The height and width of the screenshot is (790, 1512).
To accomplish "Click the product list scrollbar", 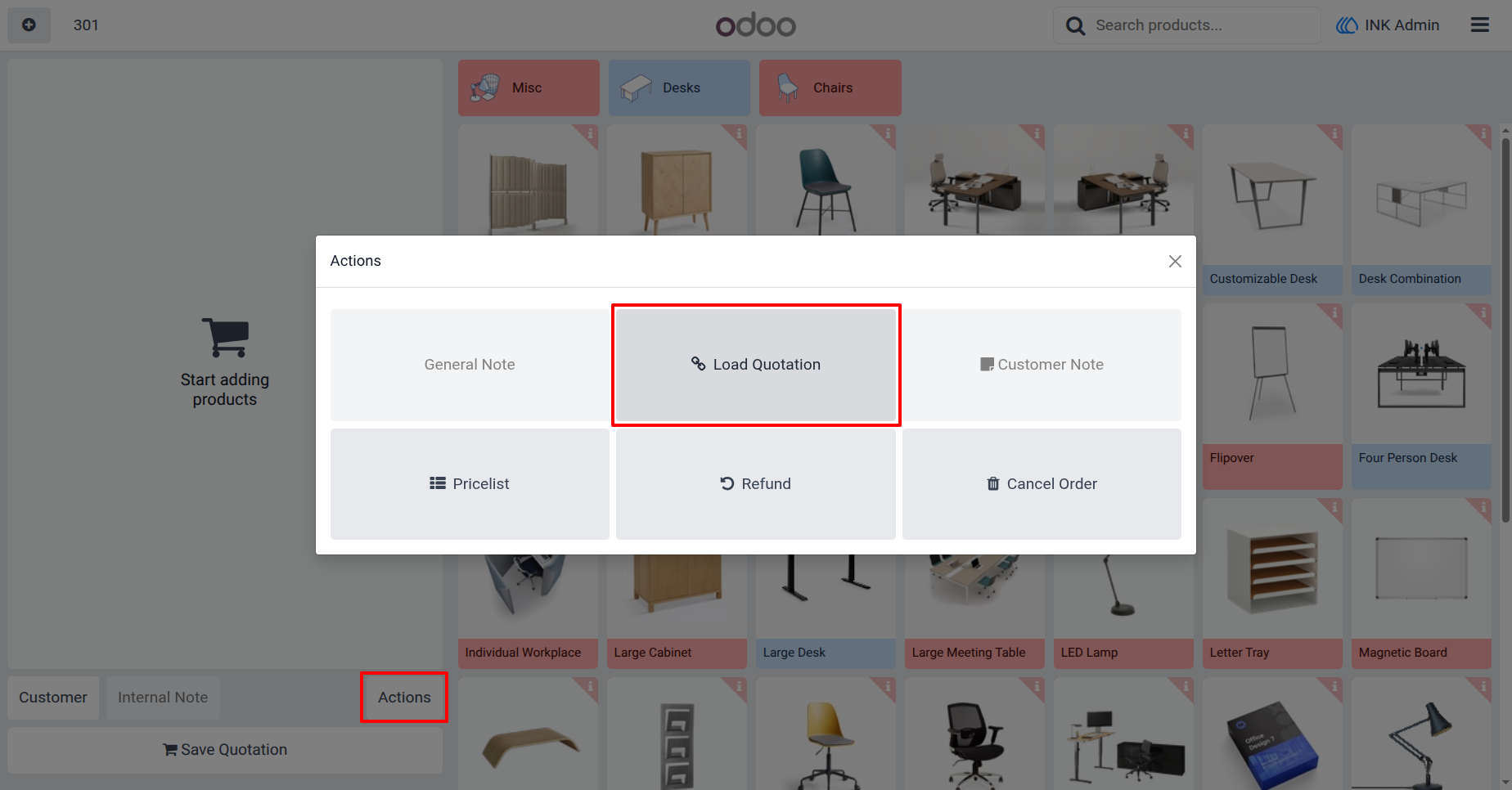I will click(x=1505, y=330).
